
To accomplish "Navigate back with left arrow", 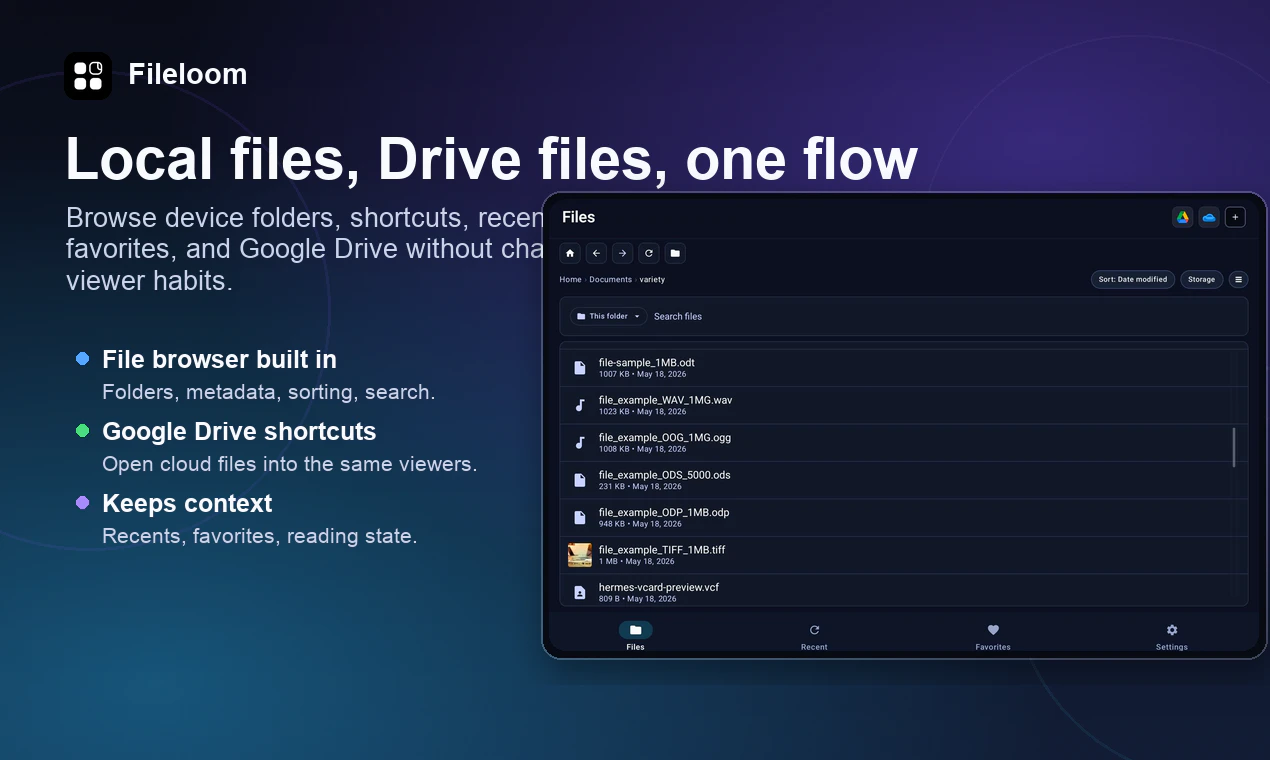I will tap(596, 253).
